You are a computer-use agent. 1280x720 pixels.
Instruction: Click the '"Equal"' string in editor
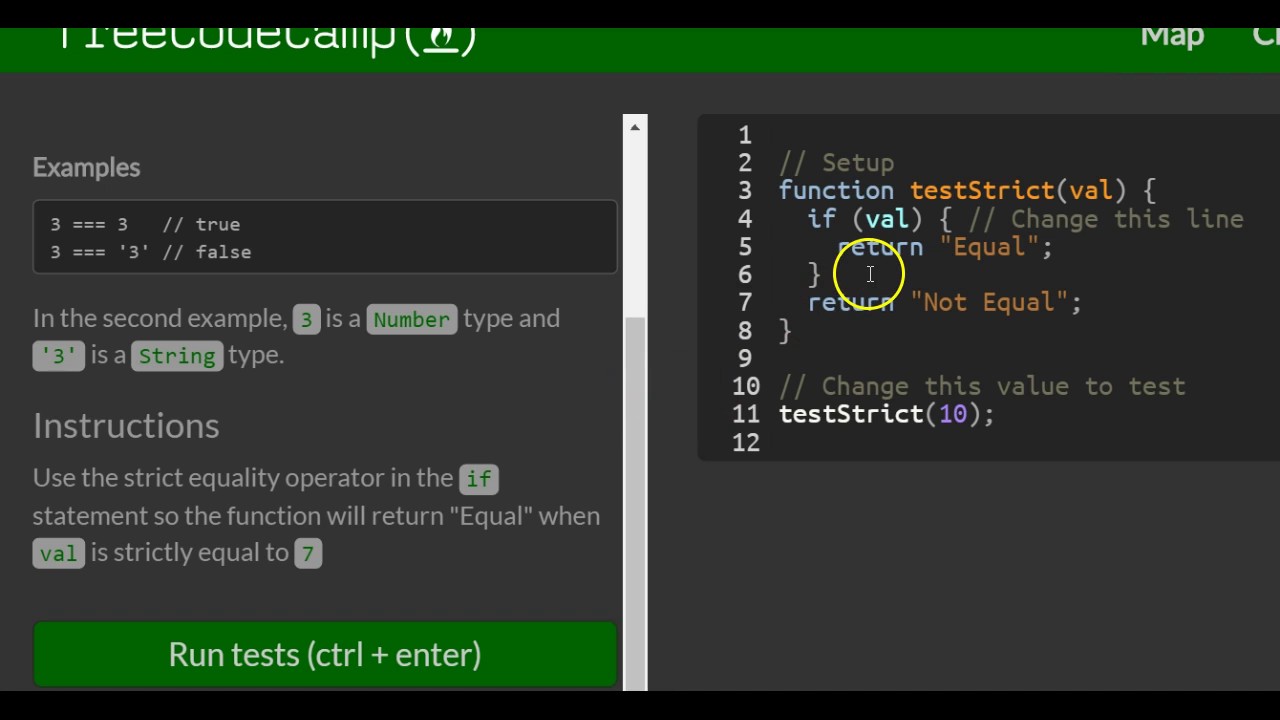[x=989, y=247]
